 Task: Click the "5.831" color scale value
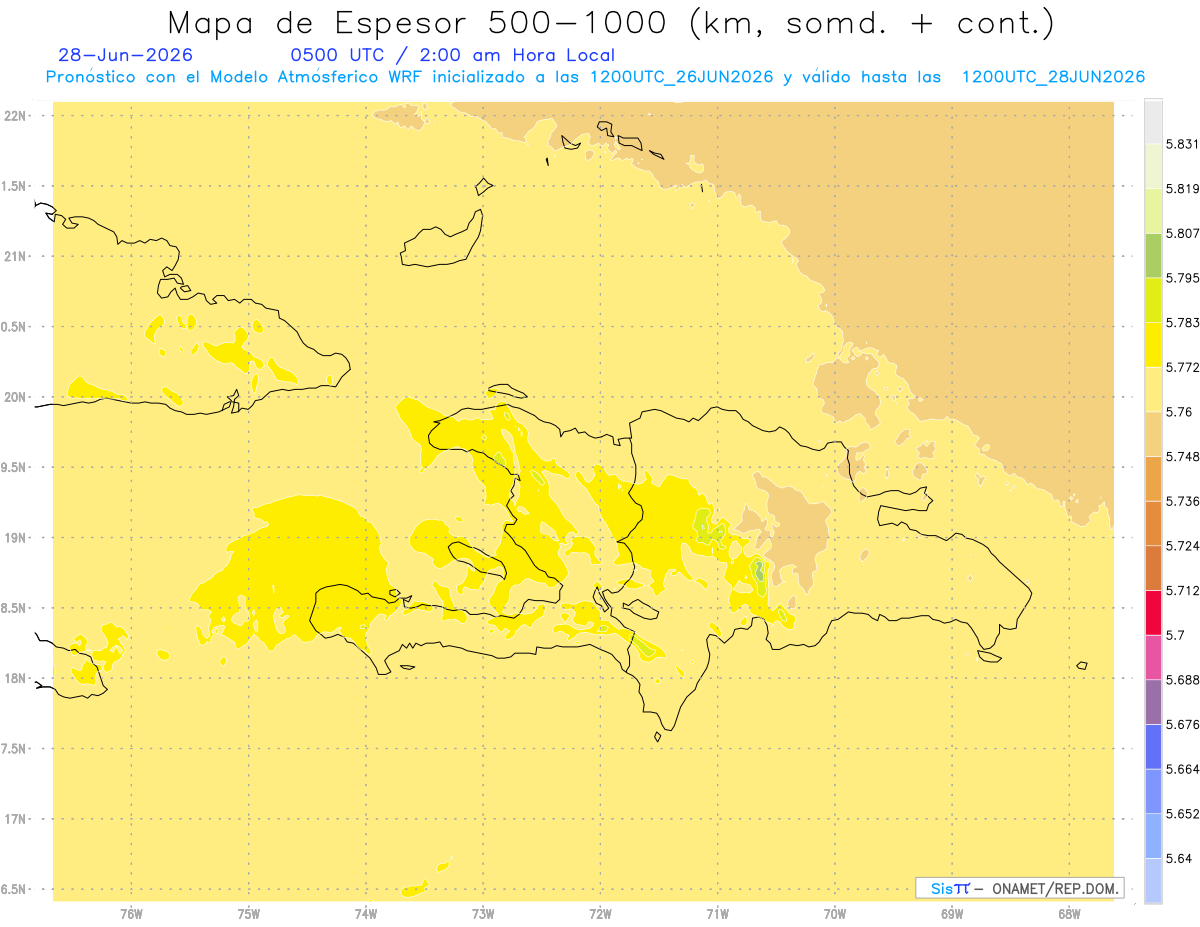(x=1183, y=144)
